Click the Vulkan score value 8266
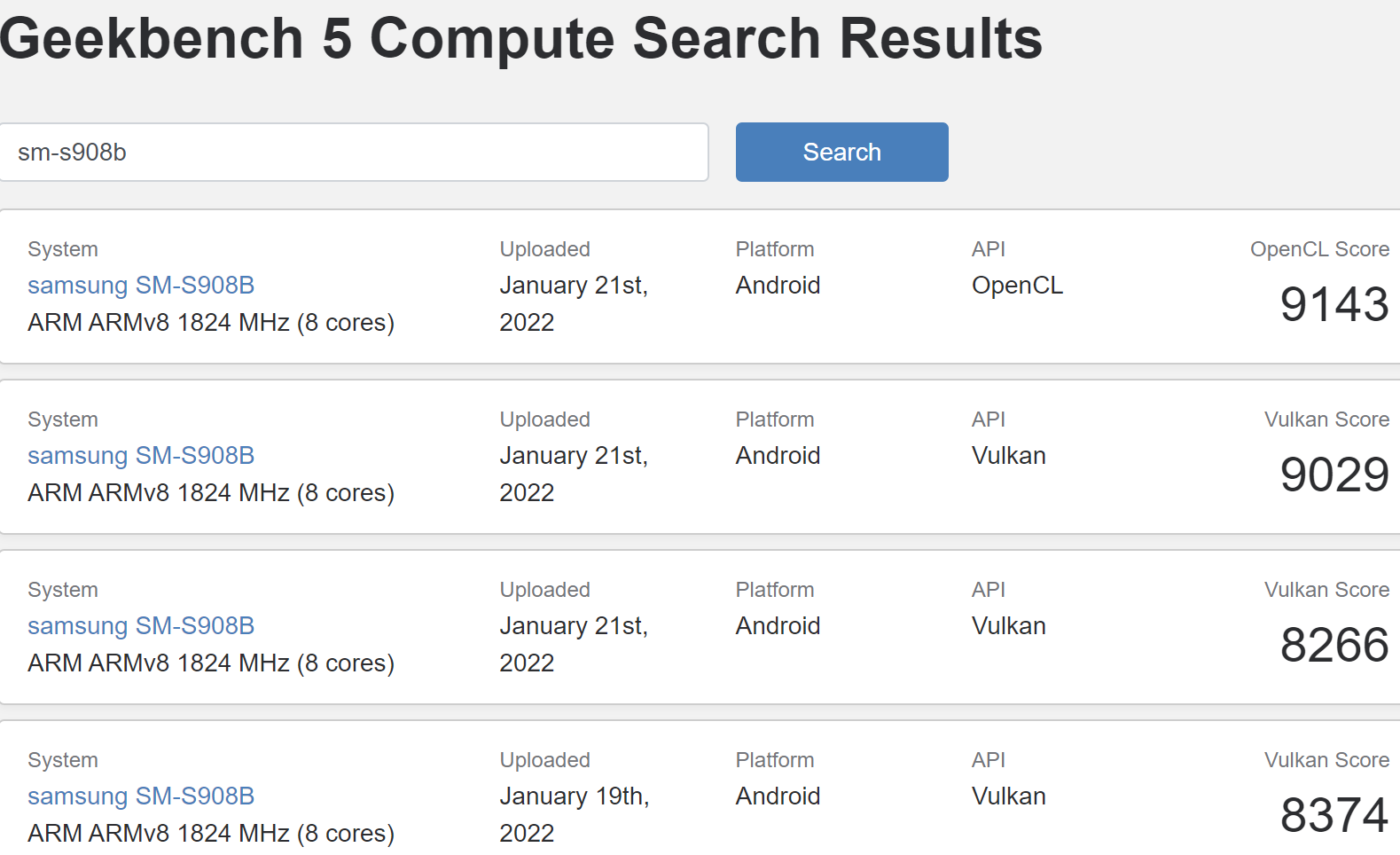 (1334, 646)
